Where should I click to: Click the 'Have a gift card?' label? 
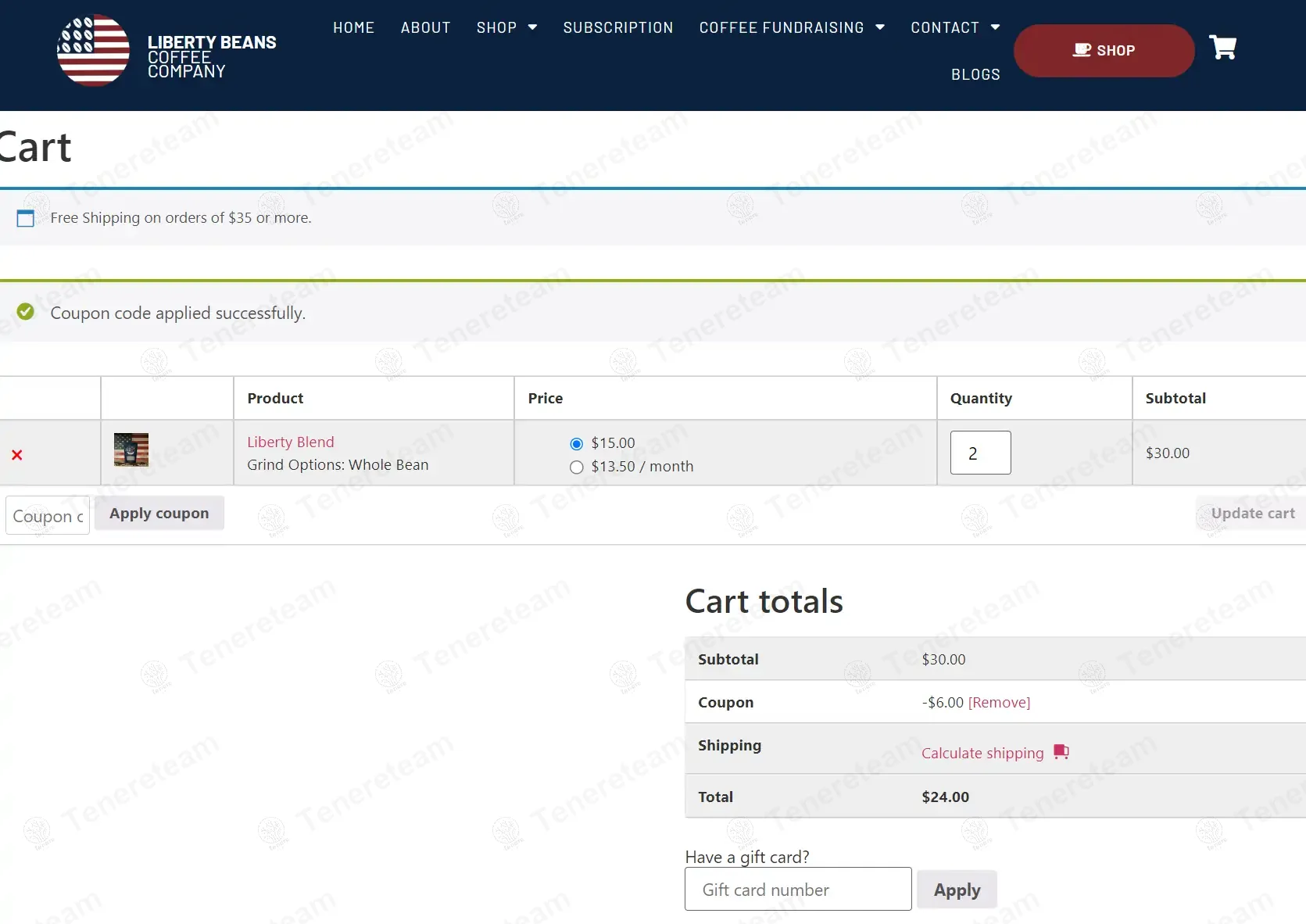[x=747, y=857]
